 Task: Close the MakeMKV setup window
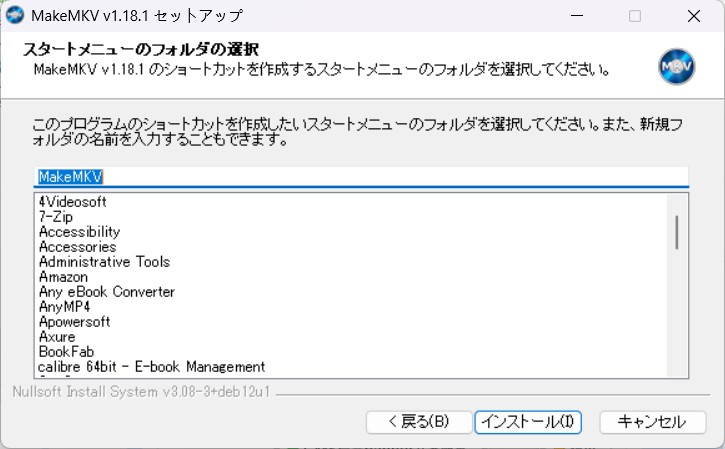coord(694,16)
